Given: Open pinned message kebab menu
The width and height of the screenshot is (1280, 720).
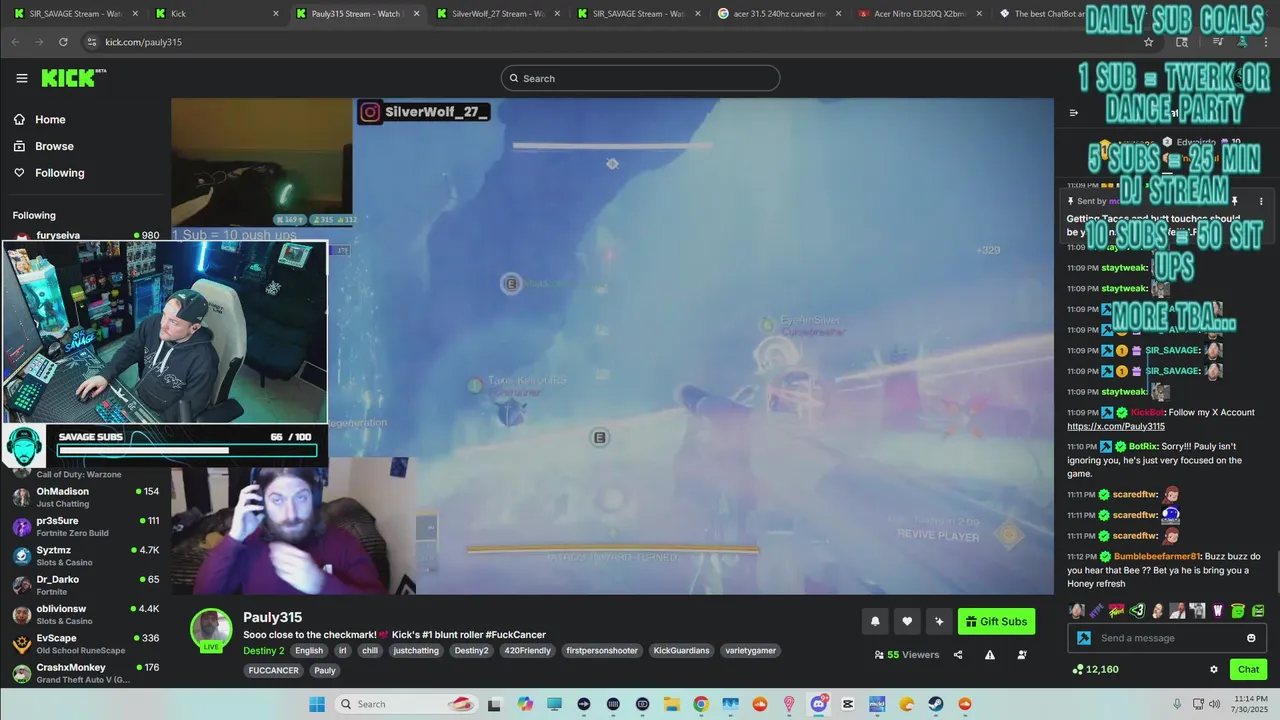Looking at the screenshot, I should click(x=1261, y=201).
